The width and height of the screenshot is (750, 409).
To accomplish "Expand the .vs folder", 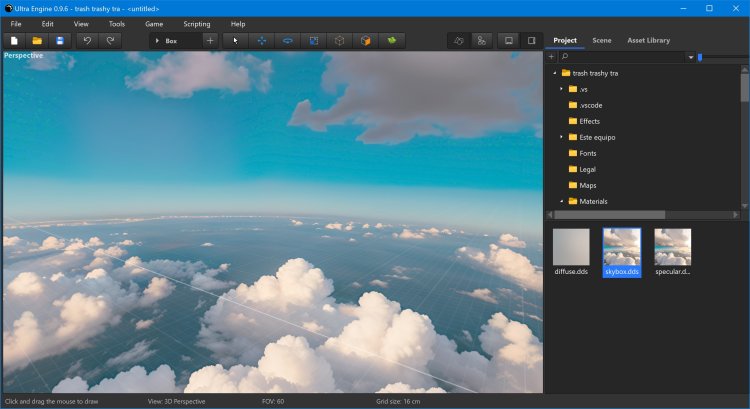I will (561, 89).
